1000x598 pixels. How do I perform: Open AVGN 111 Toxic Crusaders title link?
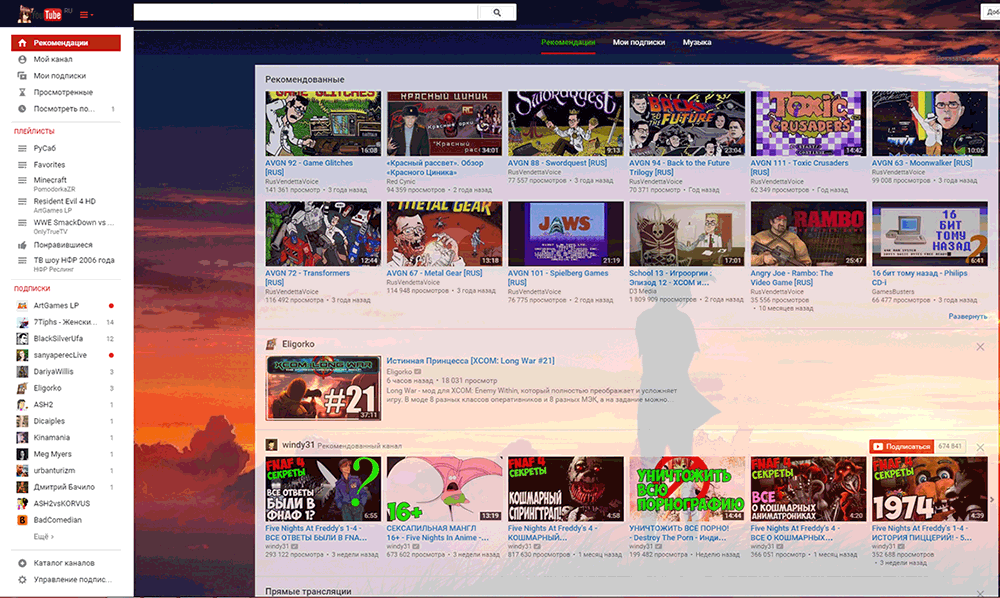coord(800,168)
